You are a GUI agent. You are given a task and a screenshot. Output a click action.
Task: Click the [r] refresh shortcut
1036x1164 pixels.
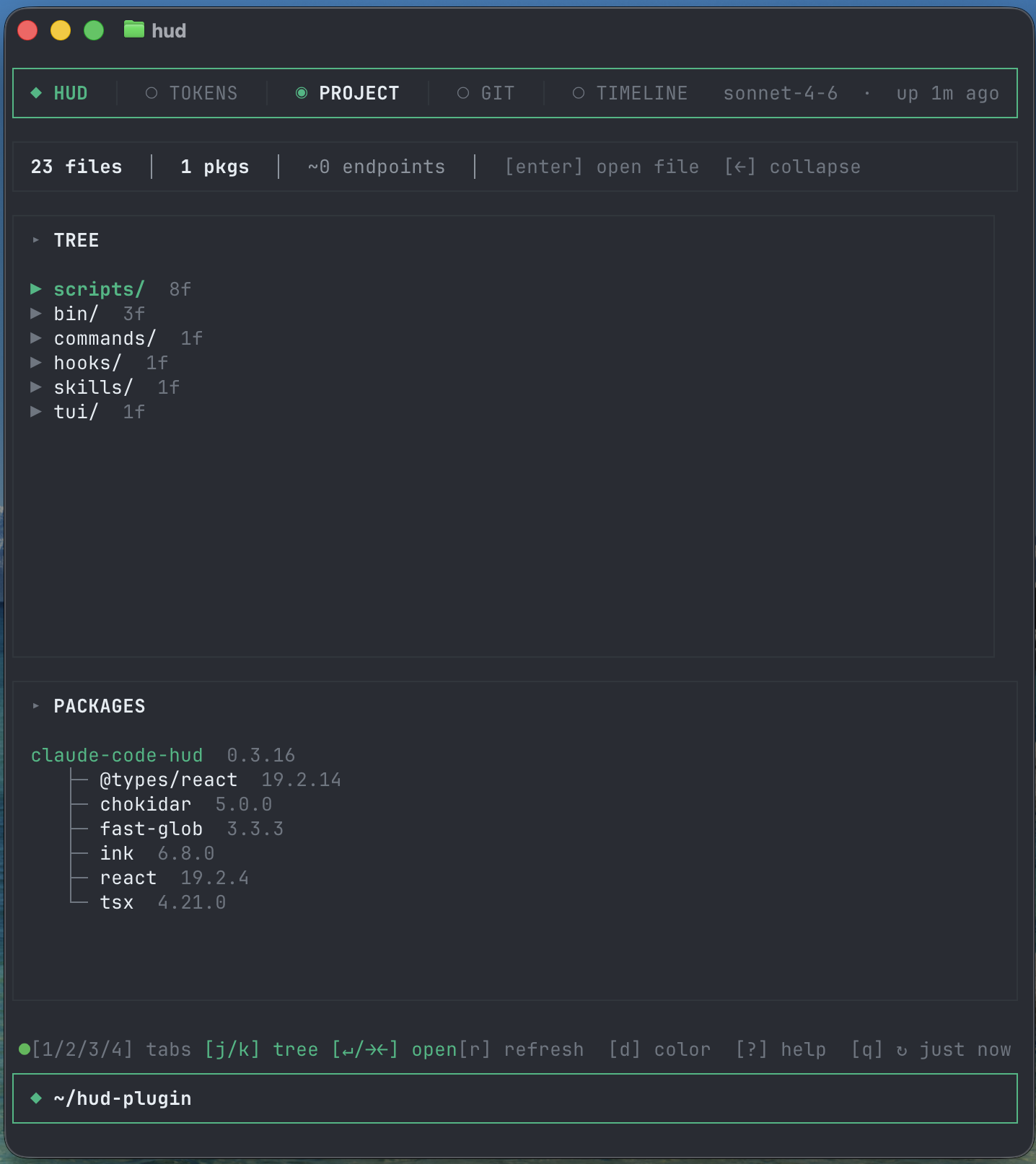pos(522,1049)
